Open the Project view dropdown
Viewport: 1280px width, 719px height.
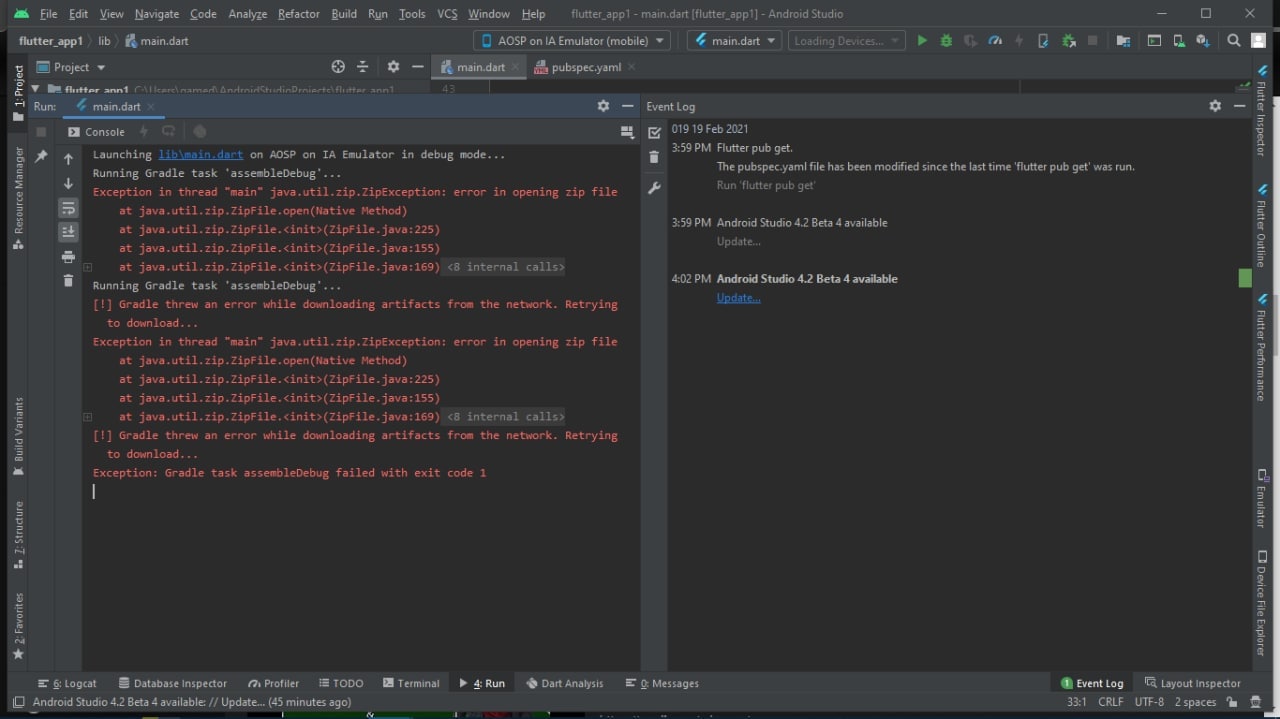click(x=71, y=67)
